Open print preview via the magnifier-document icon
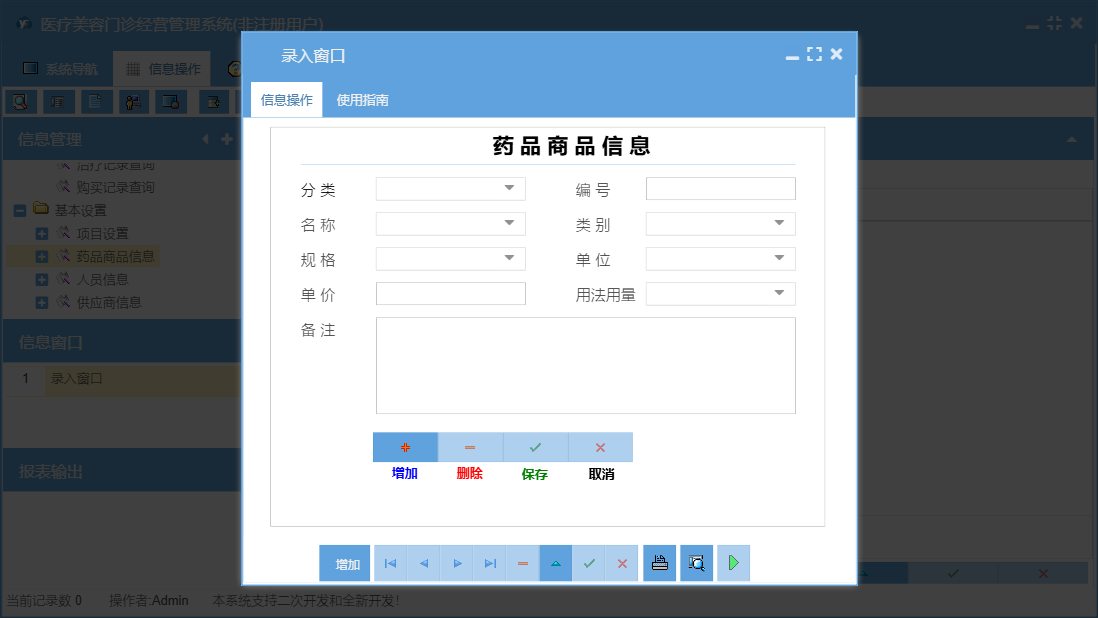The width and height of the screenshot is (1098, 618). (x=696, y=563)
